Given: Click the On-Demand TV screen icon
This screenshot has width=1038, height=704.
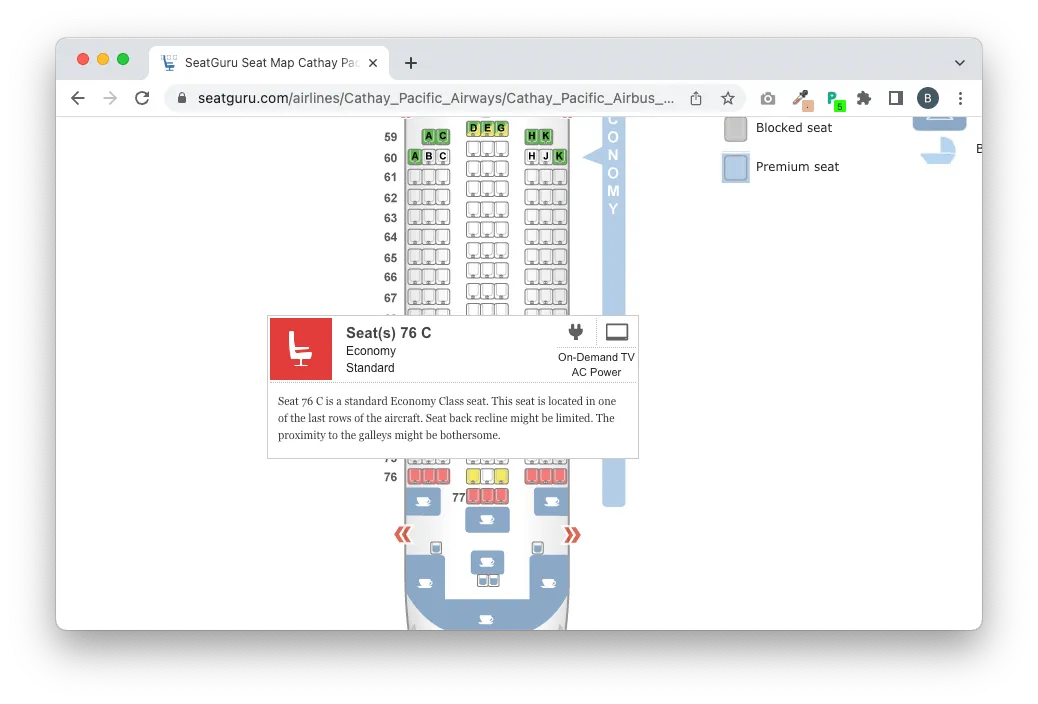Looking at the screenshot, I should (617, 332).
